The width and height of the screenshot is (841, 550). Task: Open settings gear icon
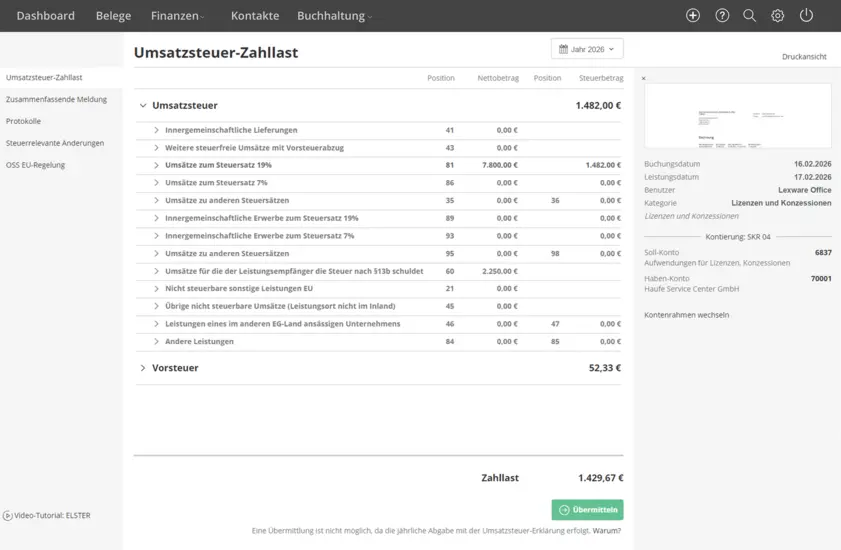click(x=778, y=16)
